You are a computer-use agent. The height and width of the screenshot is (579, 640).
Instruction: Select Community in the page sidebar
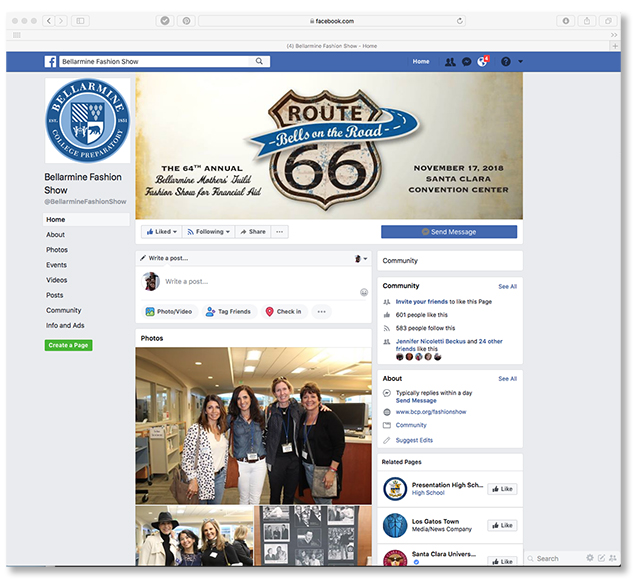pos(64,310)
